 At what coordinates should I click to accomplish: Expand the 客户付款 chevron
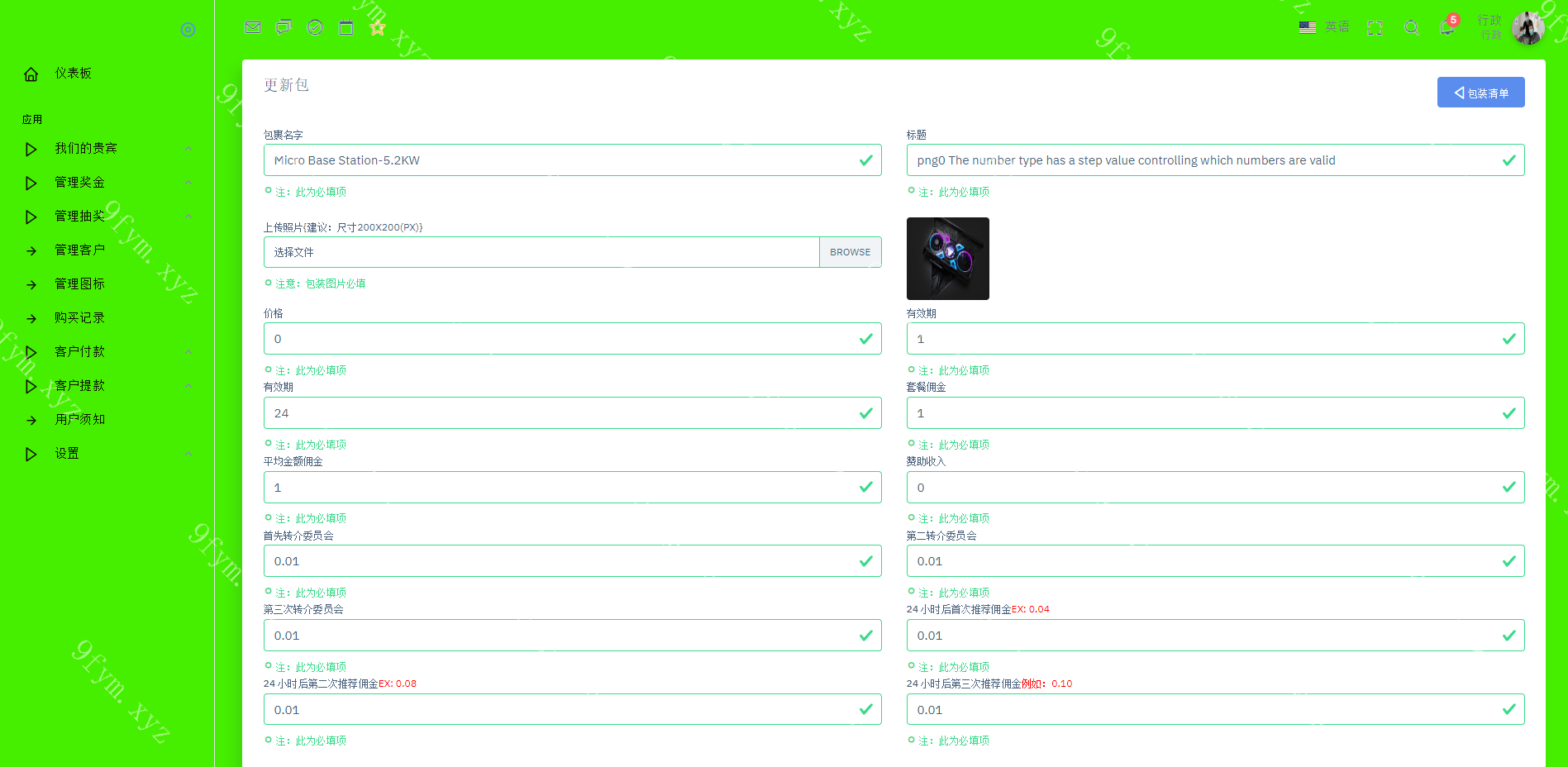[188, 352]
